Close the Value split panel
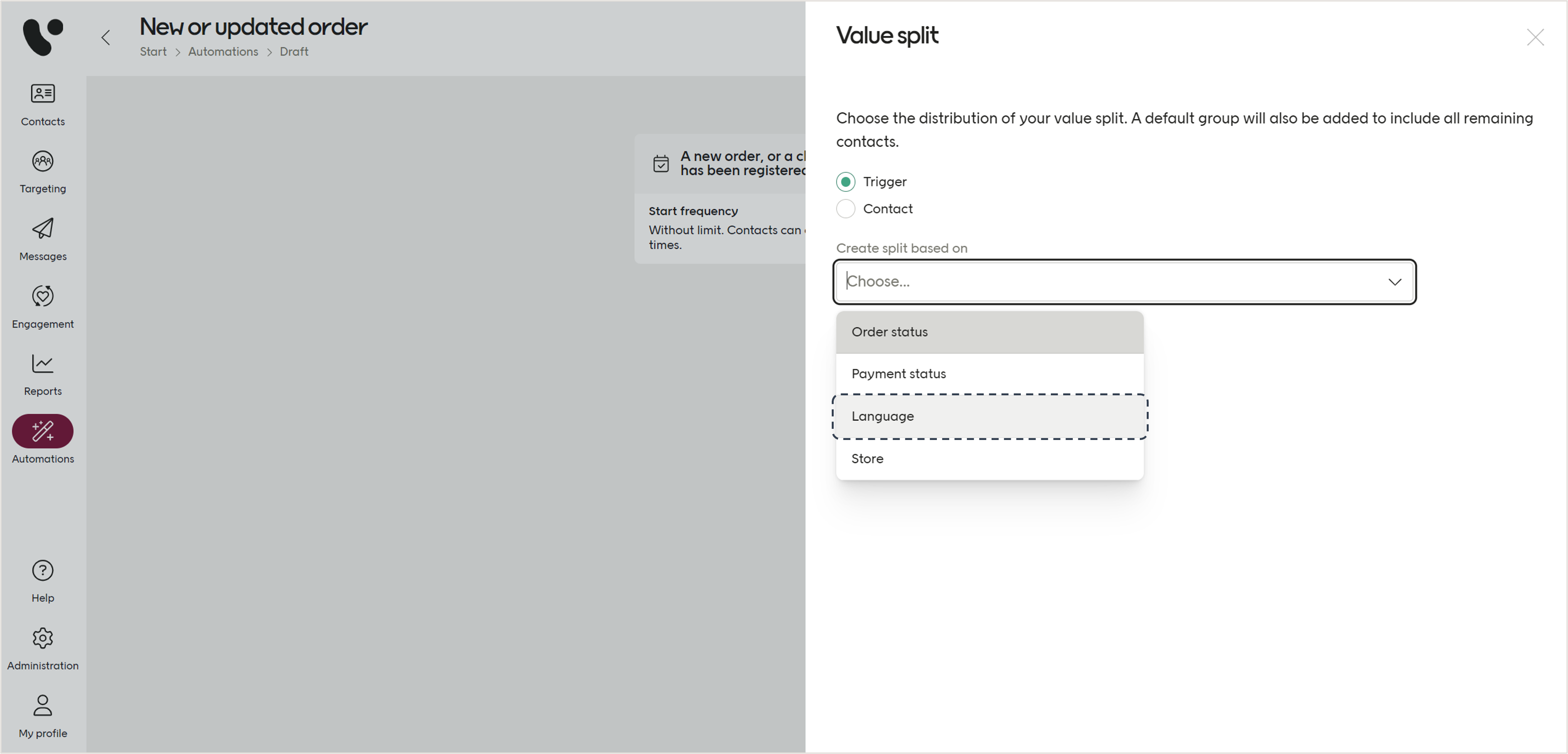Image resolution: width=1568 pixels, height=754 pixels. 1536,37
